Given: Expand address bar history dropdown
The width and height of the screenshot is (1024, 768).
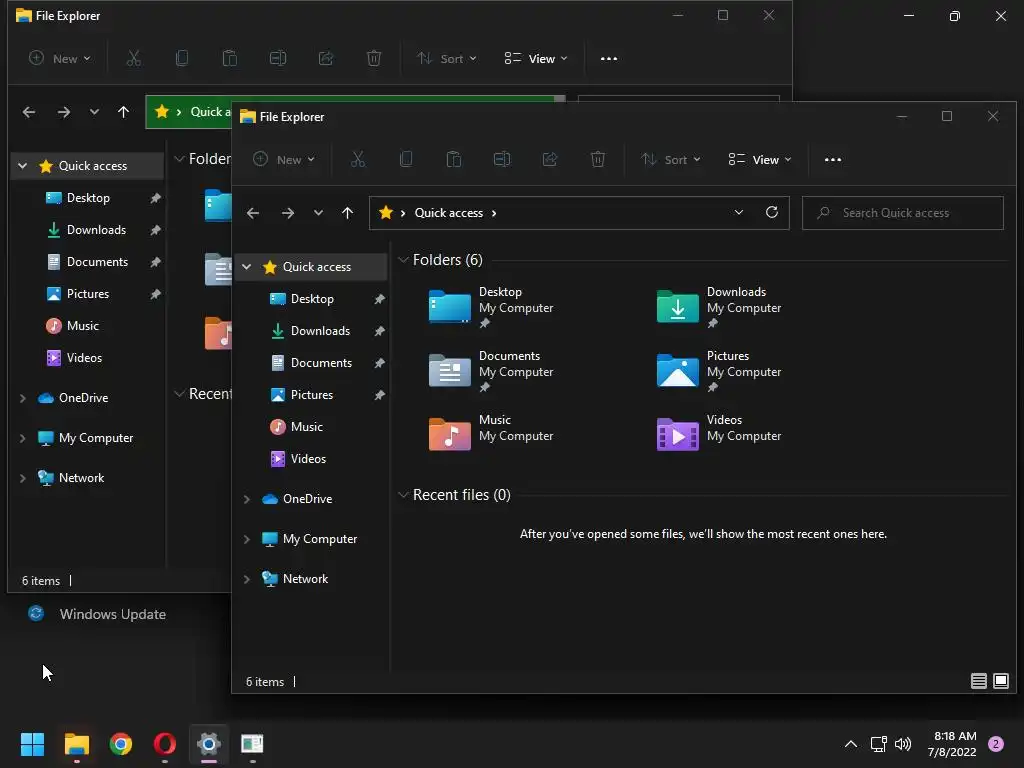Looking at the screenshot, I should 739,212.
